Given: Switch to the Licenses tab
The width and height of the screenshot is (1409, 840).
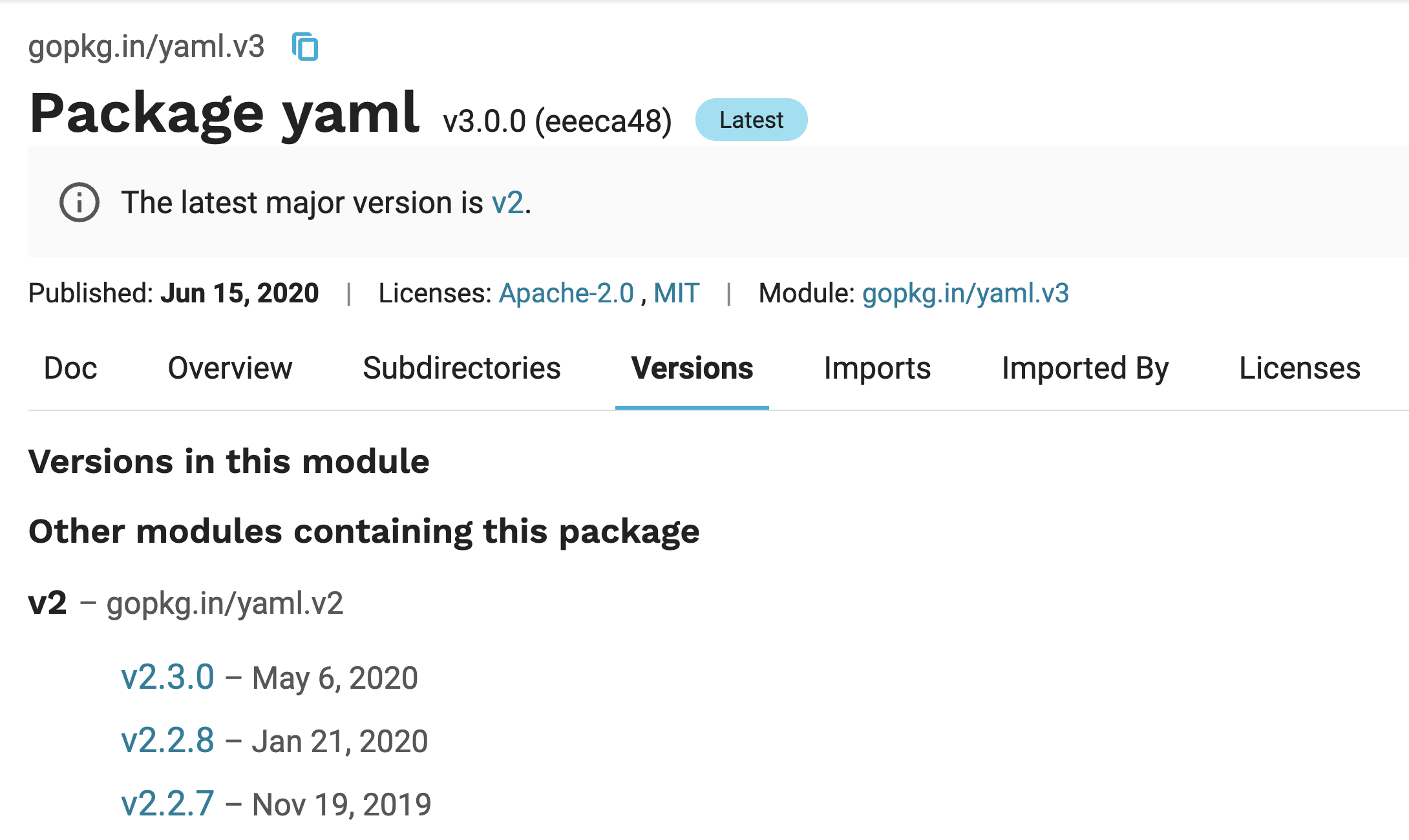Looking at the screenshot, I should (1300, 368).
